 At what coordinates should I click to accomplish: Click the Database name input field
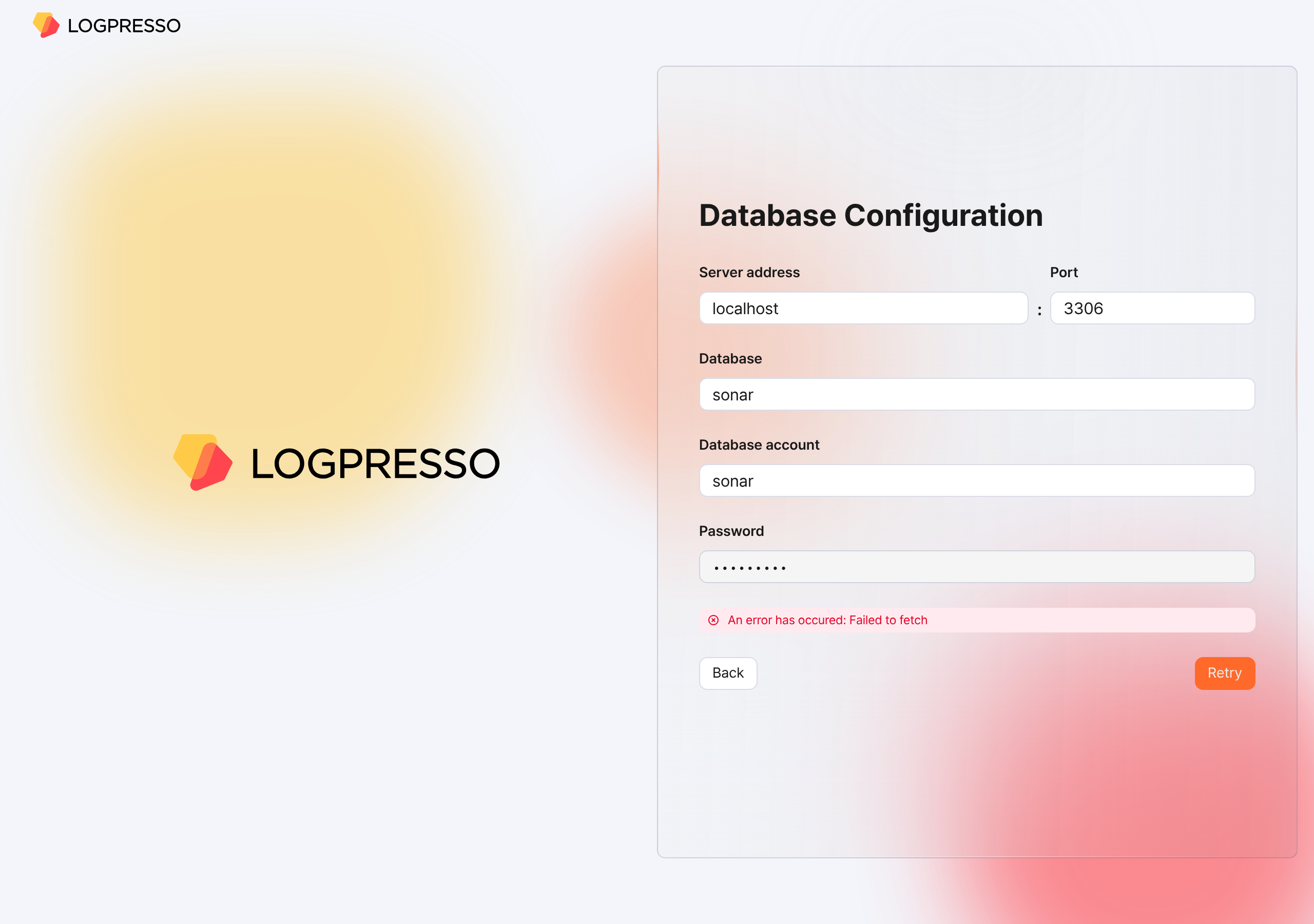(977, 394)
